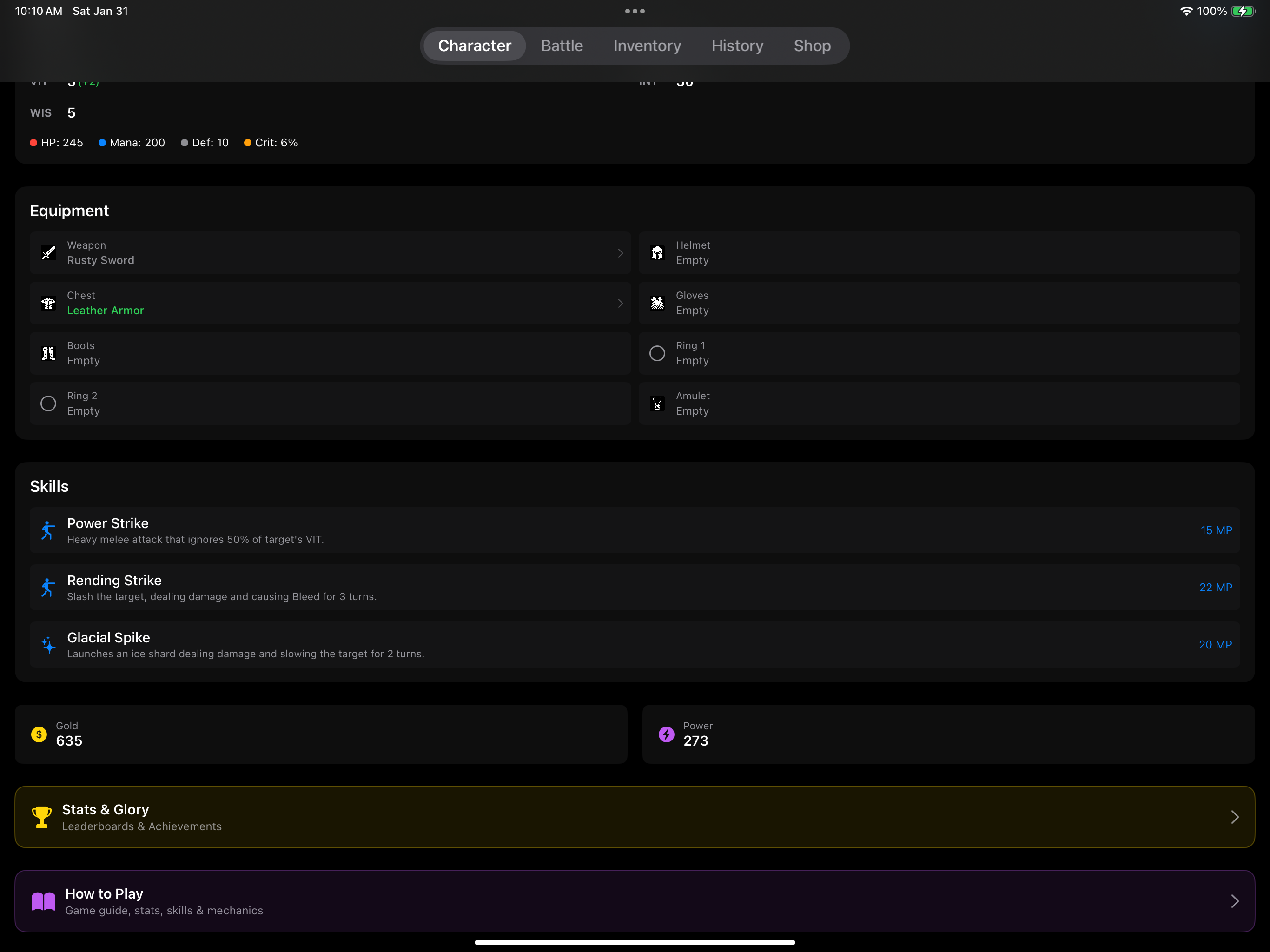
Task: Tap the WIS stat label
Action: (41, 112)
